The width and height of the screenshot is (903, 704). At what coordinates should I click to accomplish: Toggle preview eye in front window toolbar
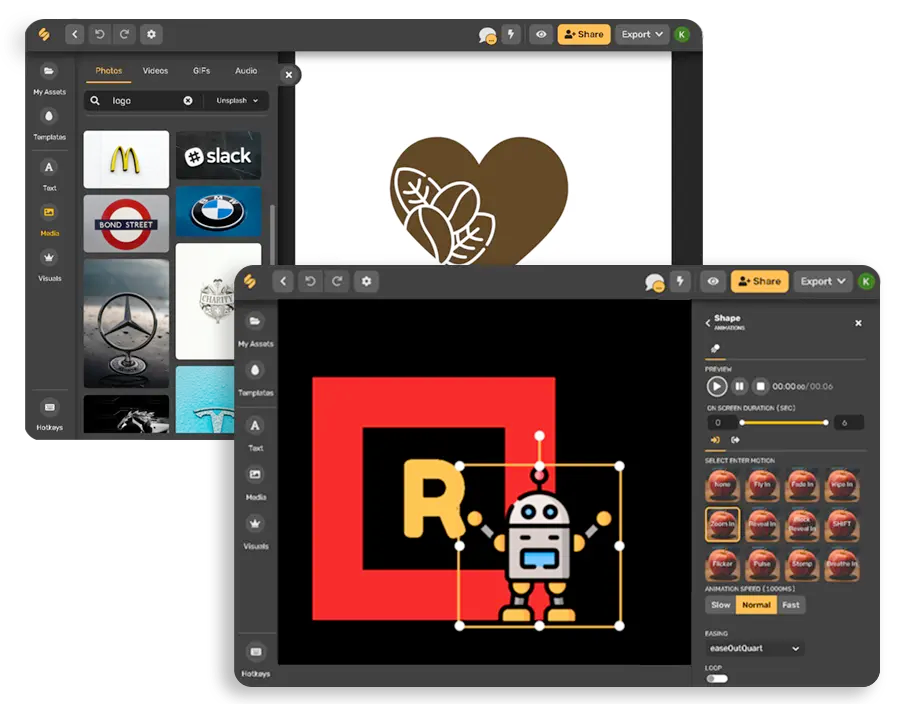coord(713,281)
